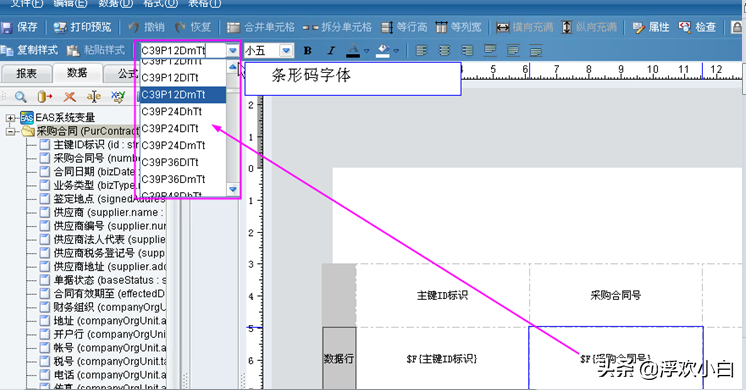Run the Check (检查) tool
The height and width of the screenshot is (390, 746).
click(685, 28)
